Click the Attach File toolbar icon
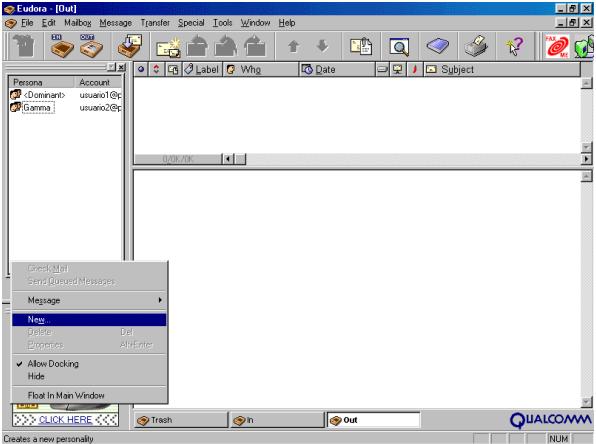The height and width of the screenshot is (444, 596). (x=361, y=46)
